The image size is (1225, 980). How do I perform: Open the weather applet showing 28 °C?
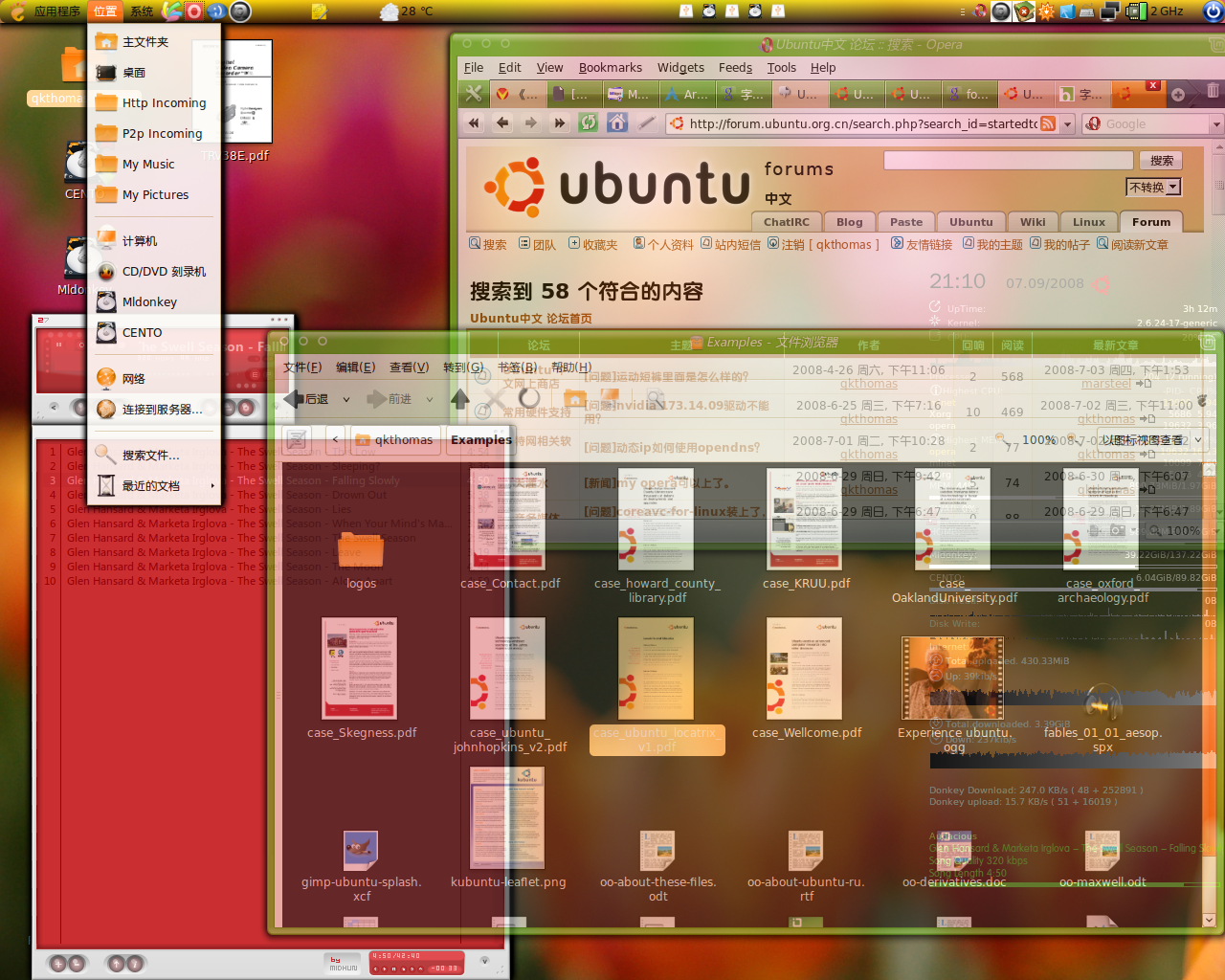click(407, 11)
